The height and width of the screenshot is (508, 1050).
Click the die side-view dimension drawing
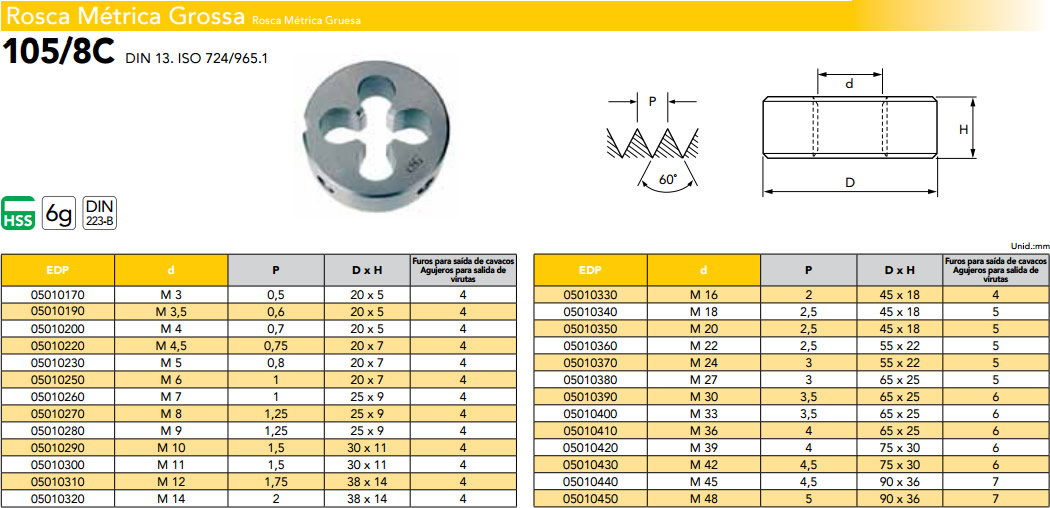(849, 128)
